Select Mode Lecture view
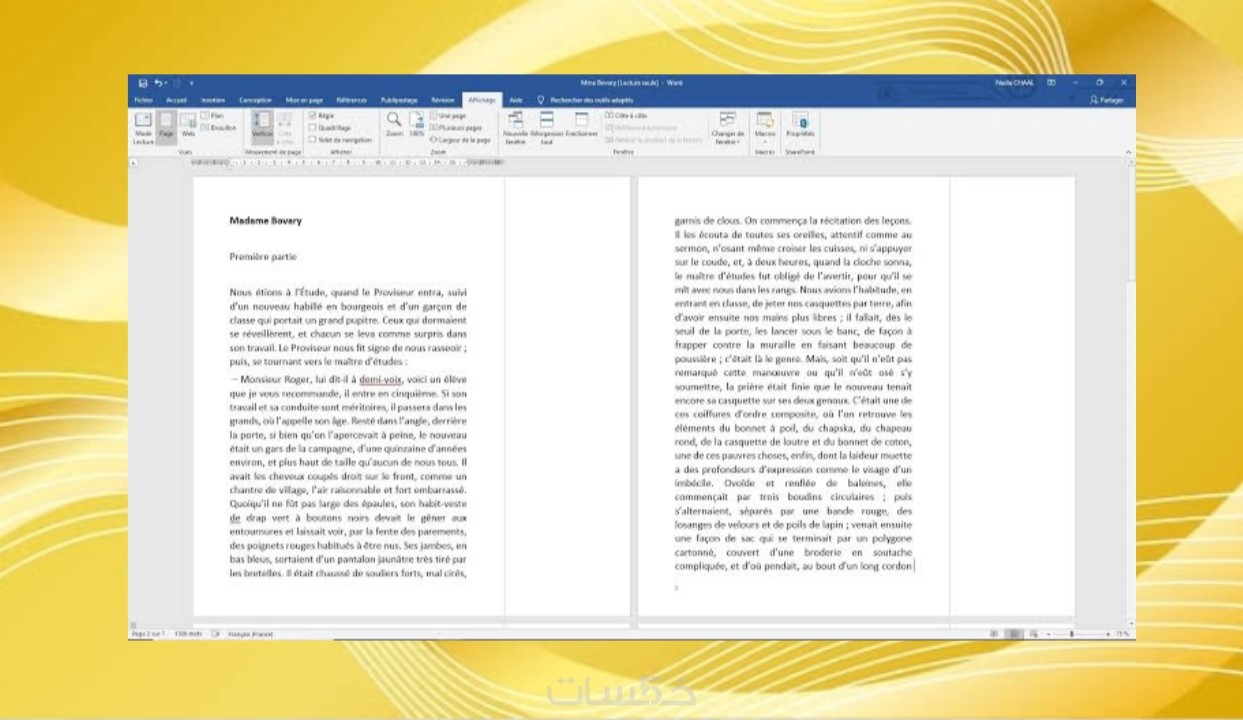 coord(144,128)
